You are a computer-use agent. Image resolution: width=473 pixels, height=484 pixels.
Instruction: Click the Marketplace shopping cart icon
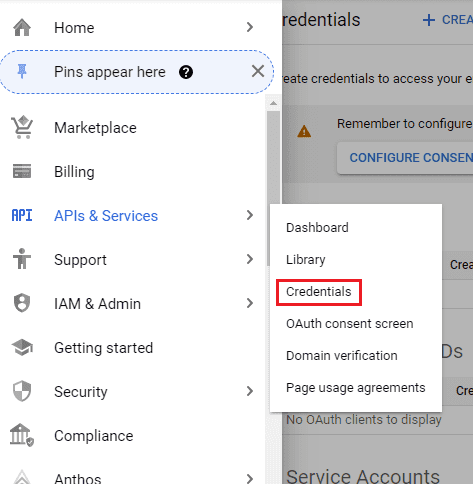coord(22,127)
